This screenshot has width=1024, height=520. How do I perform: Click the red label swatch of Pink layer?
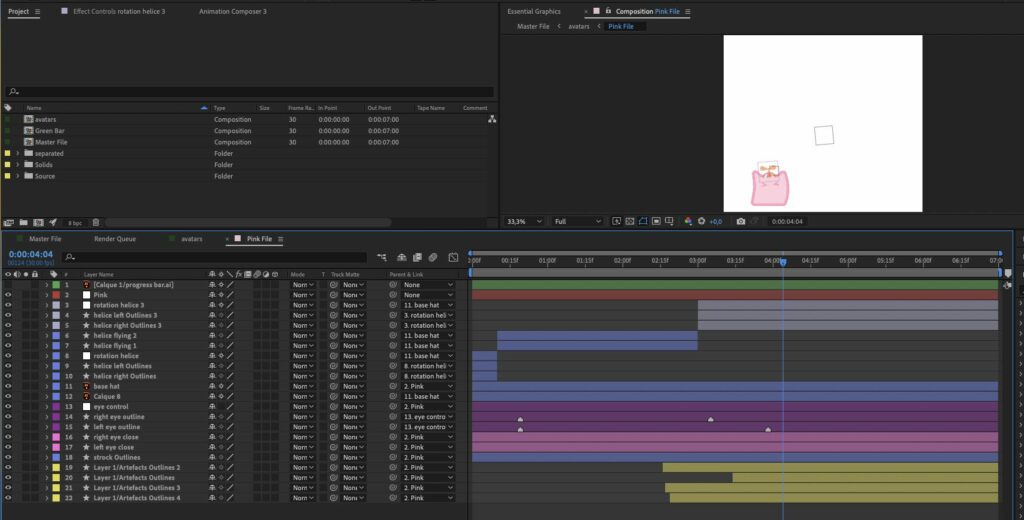click(x=56, y=295)
